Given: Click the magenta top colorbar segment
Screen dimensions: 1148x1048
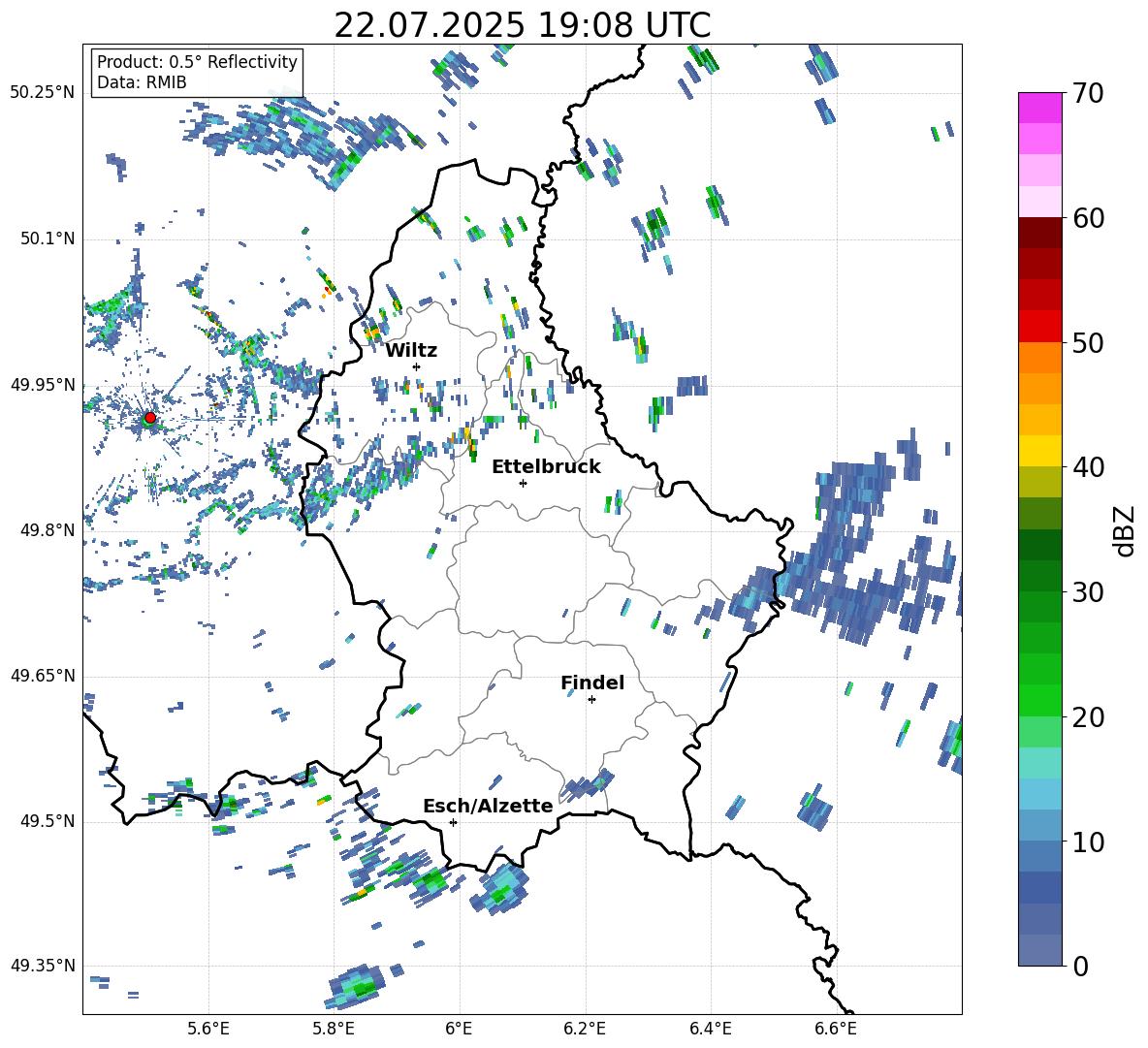Looking at the screenshot, I should point(1039,108).
